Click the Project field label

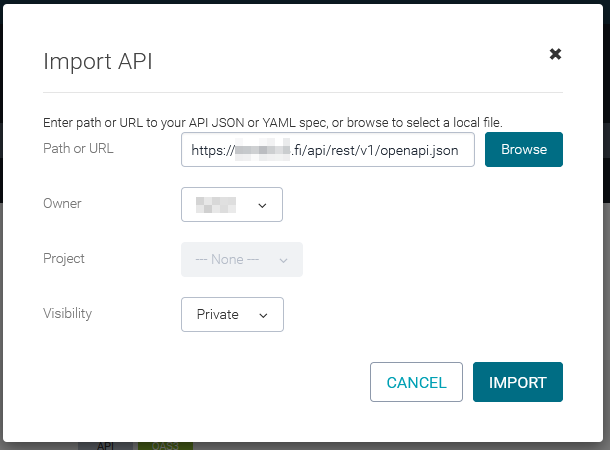(x=64, y=258)
